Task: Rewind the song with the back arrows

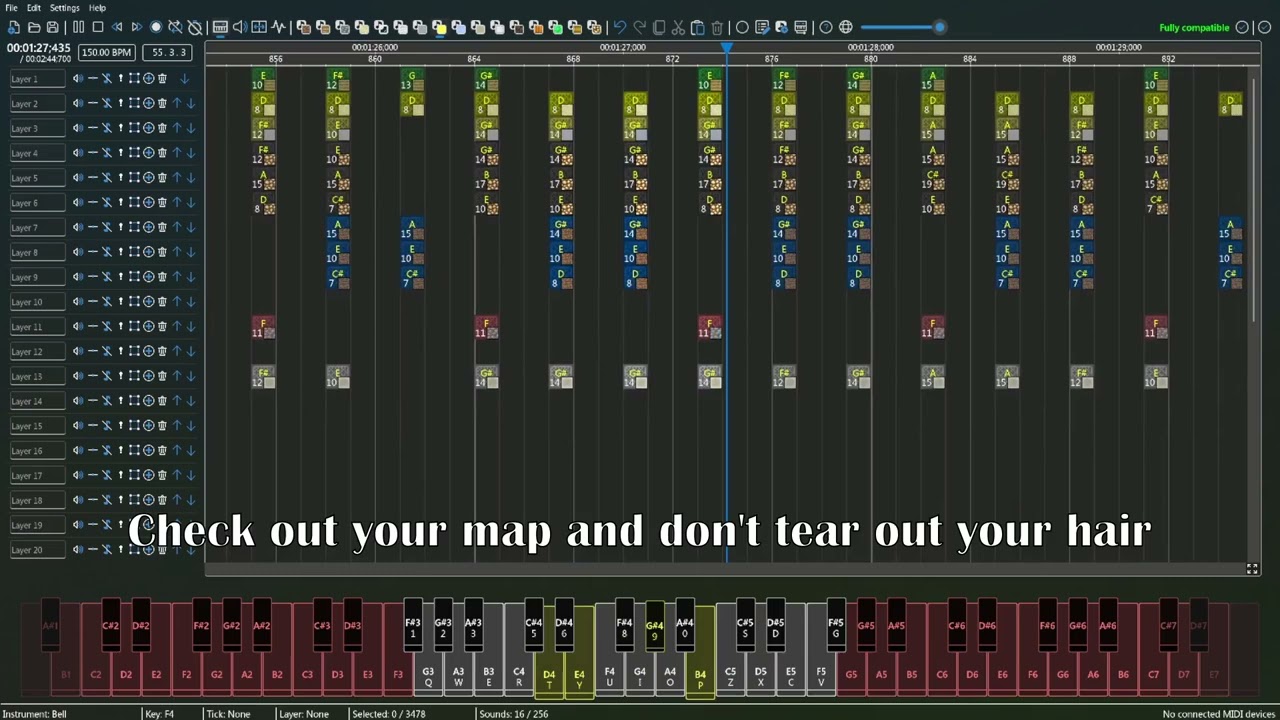Action: [117, 27]
